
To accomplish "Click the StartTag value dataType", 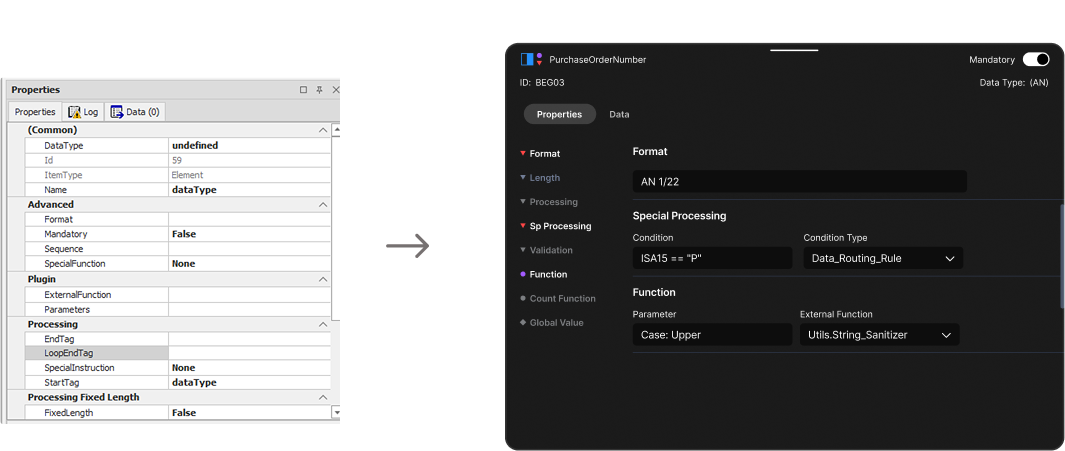I will pyautogui.click(x=194, y=383).
